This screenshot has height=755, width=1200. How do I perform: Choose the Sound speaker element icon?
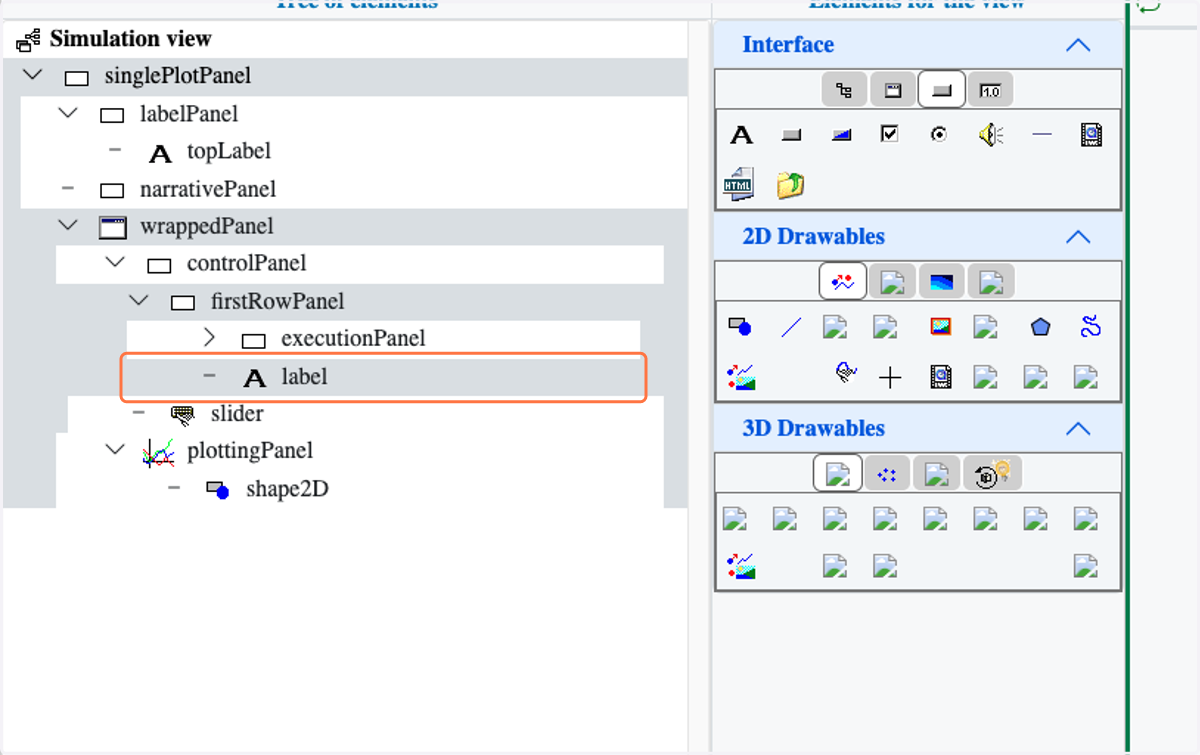point(991,134)
